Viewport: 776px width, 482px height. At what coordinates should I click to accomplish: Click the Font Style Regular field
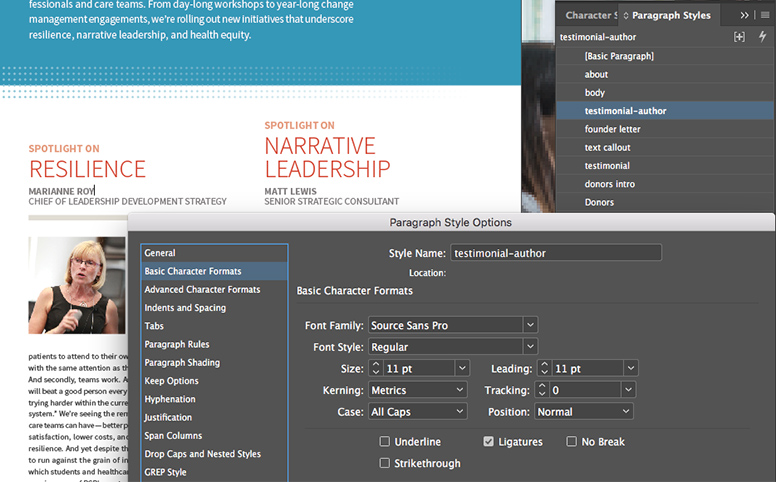click(445, 346)
